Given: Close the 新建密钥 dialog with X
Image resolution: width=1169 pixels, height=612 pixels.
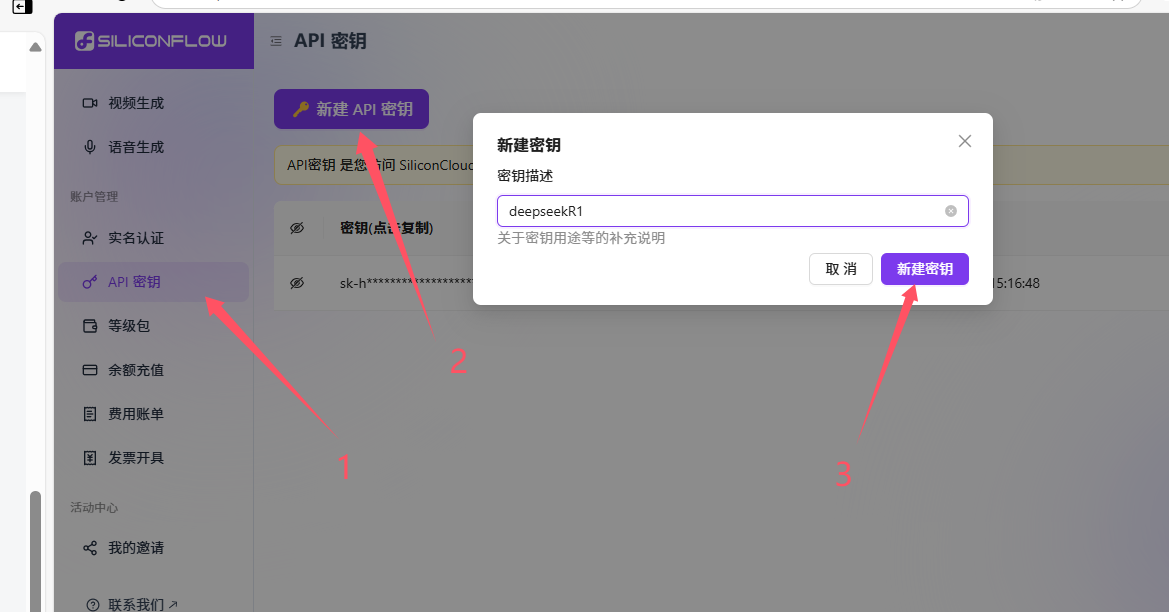Looking at the screenshot, I should [965, 141].
